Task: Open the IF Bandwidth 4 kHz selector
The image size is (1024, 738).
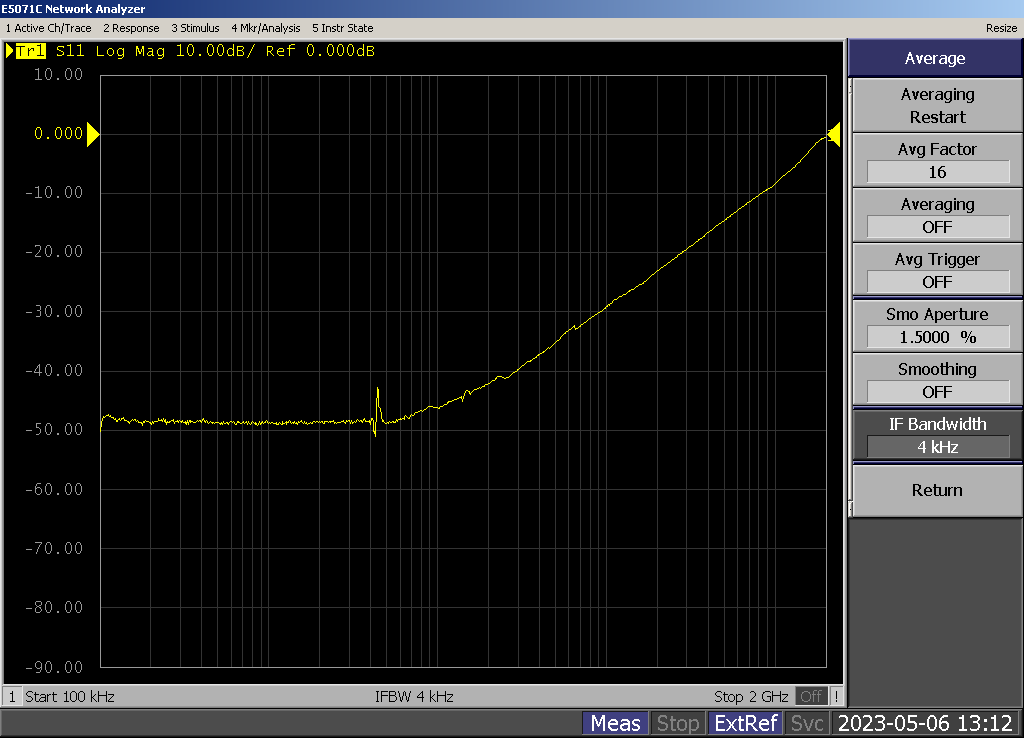Action: tap(937, 447)
